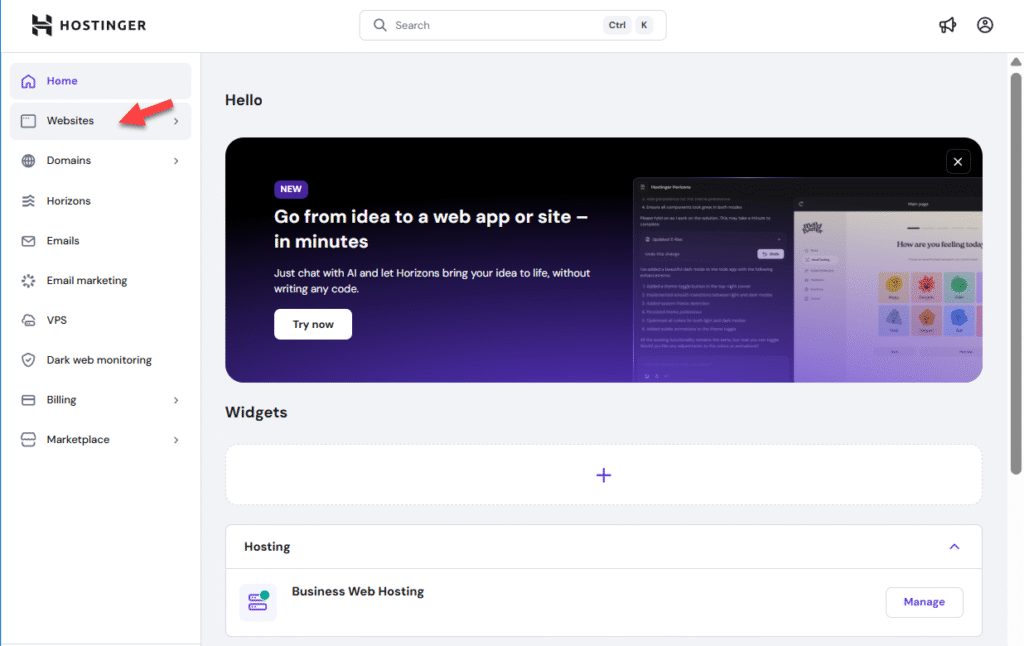Click the Hostinger logo in the header
The height and width of the screenshot is (646, 1024).
pos(89,25)
